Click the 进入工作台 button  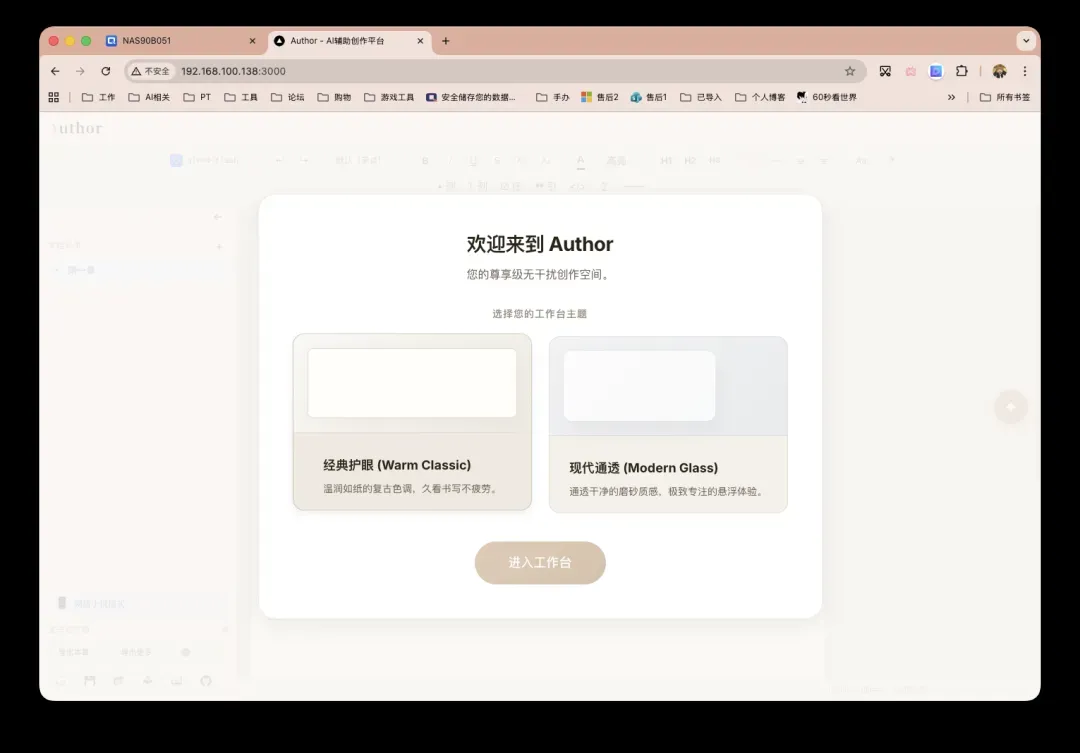pyautogui.click(x=540, y=563)
